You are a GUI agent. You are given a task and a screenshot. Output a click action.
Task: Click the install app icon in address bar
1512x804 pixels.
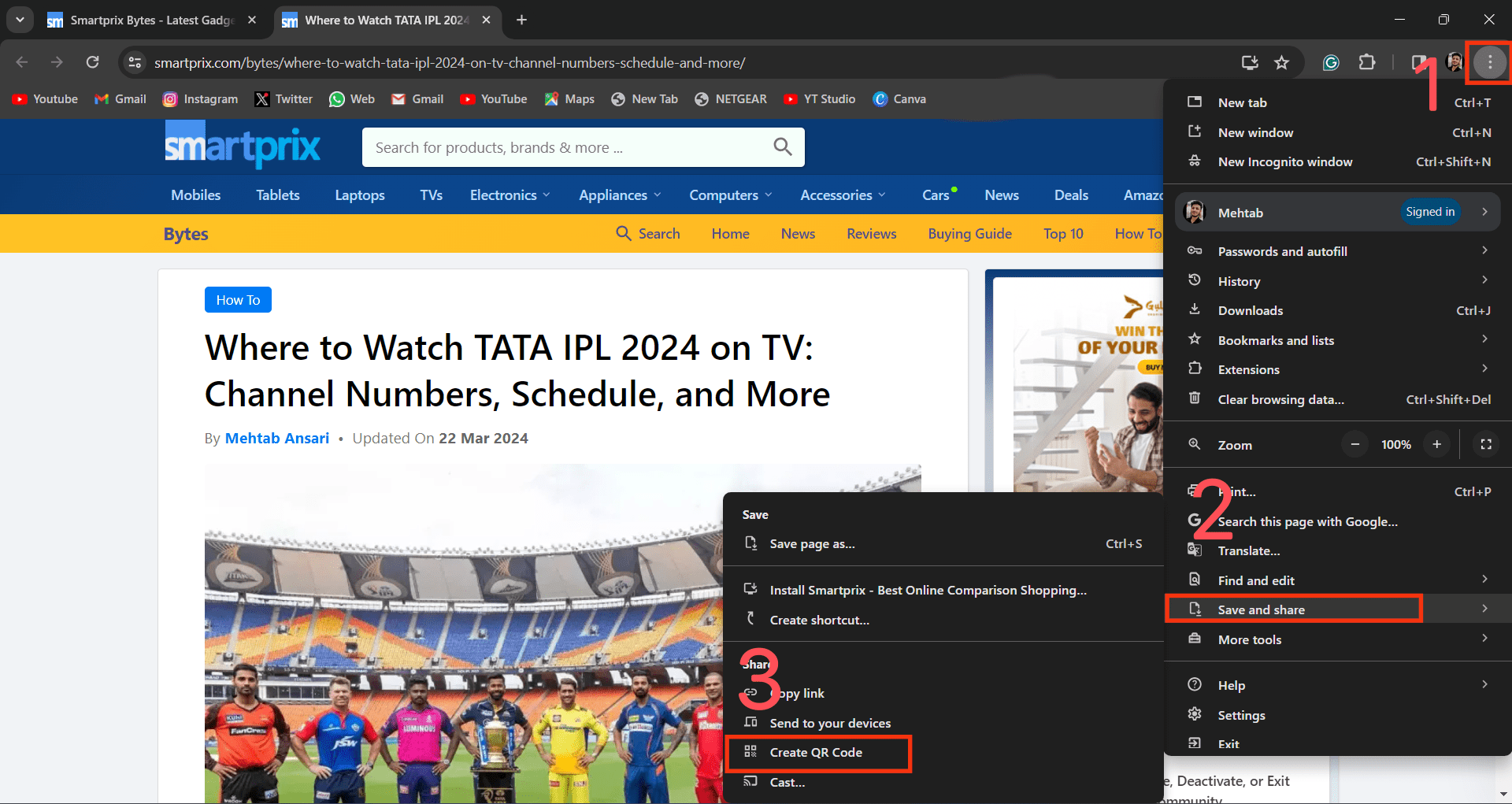[1250, 62]
